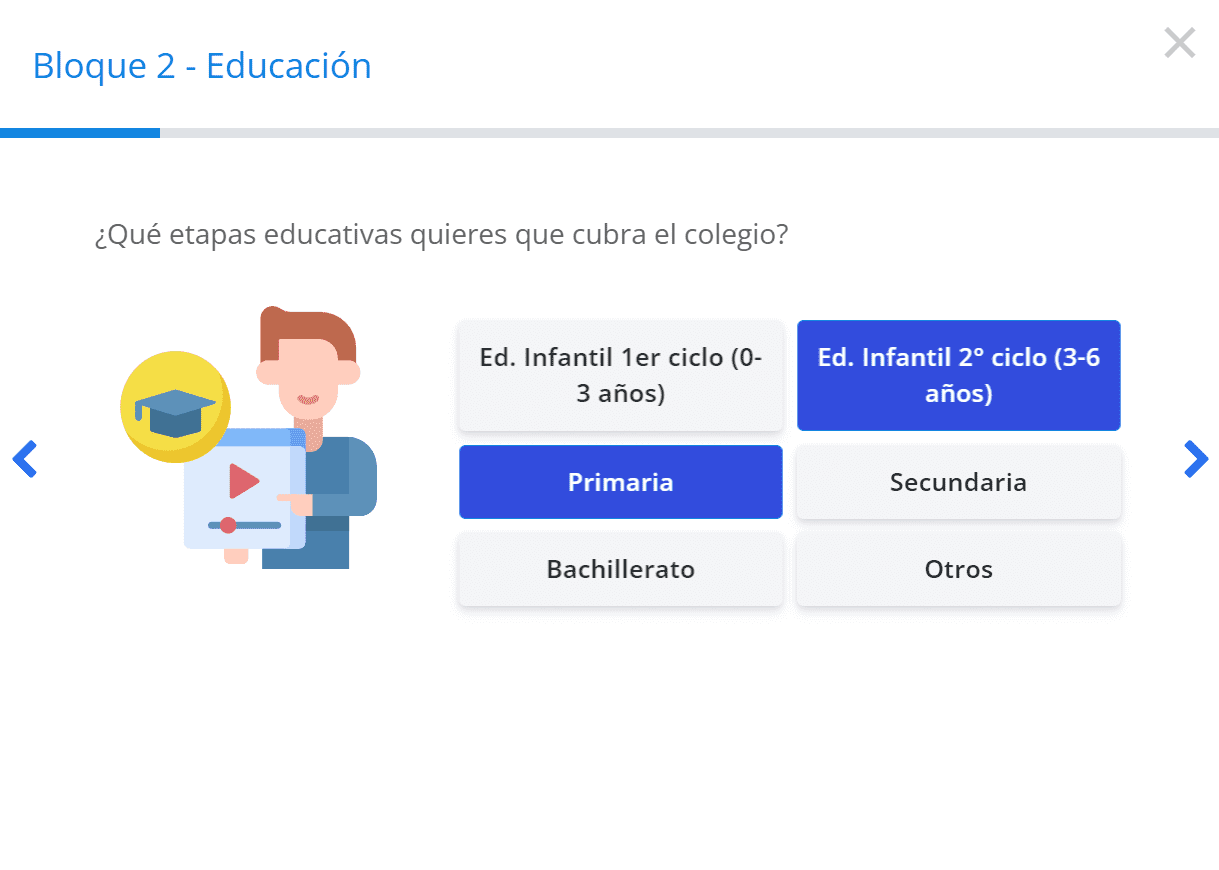The width and height of the screenshot is (1219, 870).
Task: Click the red play triangle in the illustration
Action: pyautogui.click(x=243, y=481)
